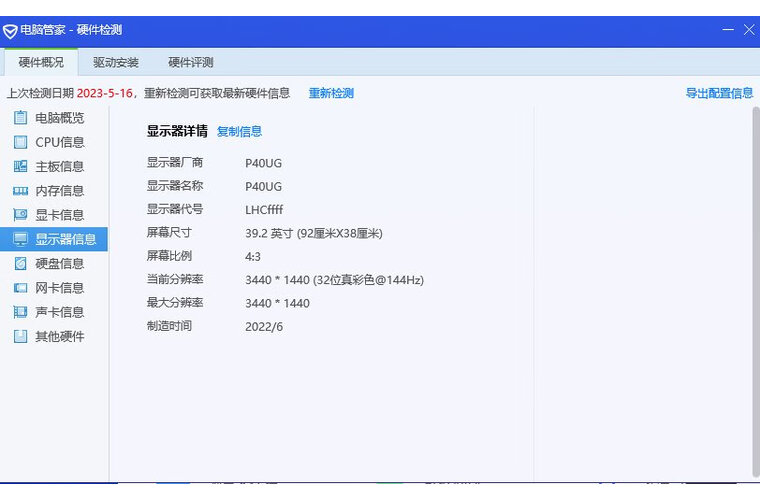Click 复制信息 to copy monitor details
The width and height of the screenshot is (760, 500).
[x=239, y=131]
